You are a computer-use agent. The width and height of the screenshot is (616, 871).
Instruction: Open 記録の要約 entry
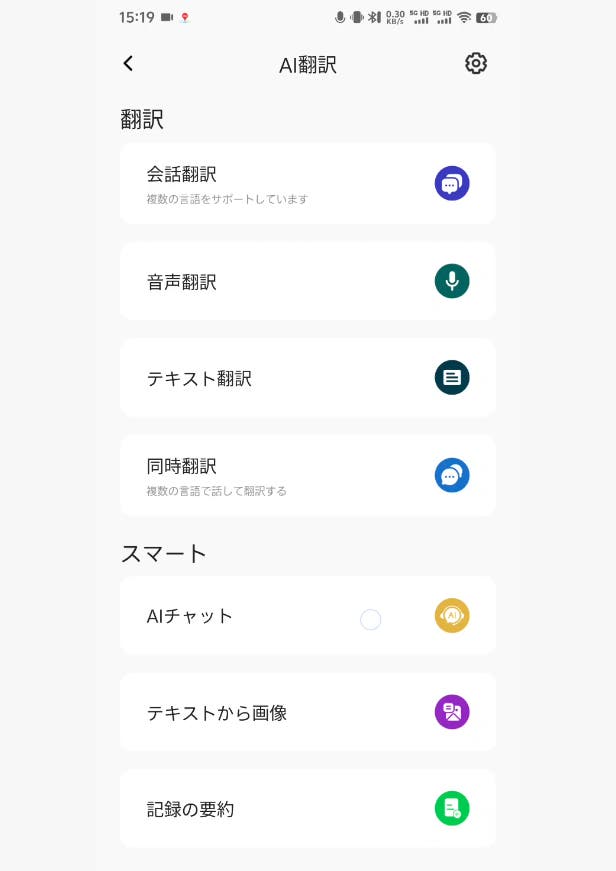pyautogui.click(x=190, y=809)
